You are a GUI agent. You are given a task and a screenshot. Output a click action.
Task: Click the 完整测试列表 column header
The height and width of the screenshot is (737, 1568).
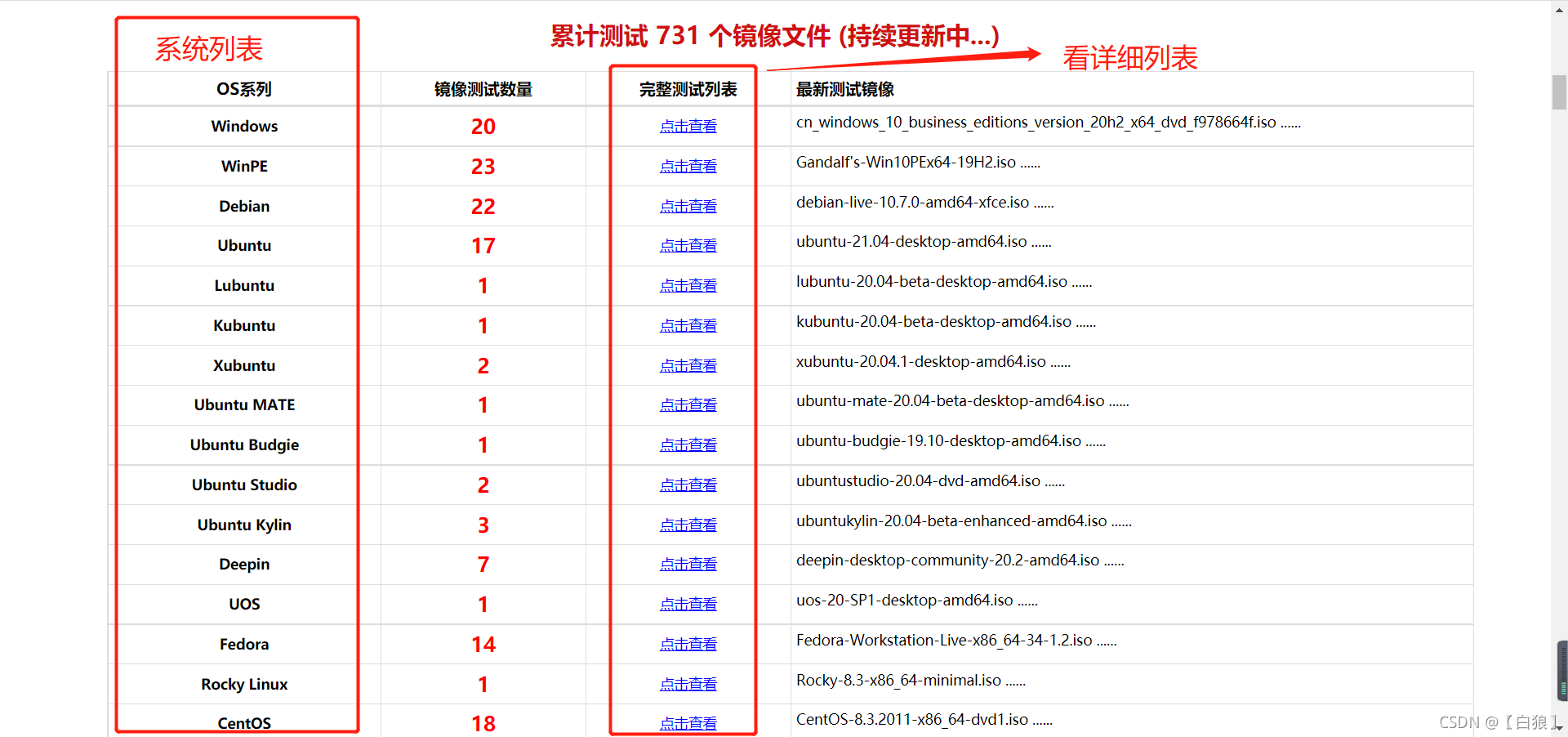tap(688, 89)
